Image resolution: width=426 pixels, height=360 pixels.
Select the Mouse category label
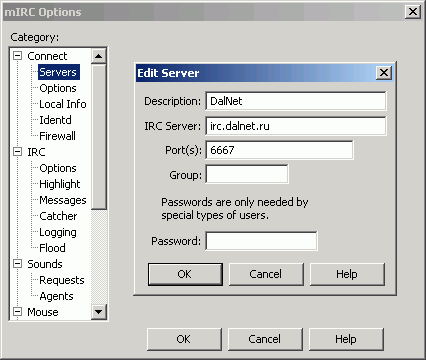(x=43, y=312)
